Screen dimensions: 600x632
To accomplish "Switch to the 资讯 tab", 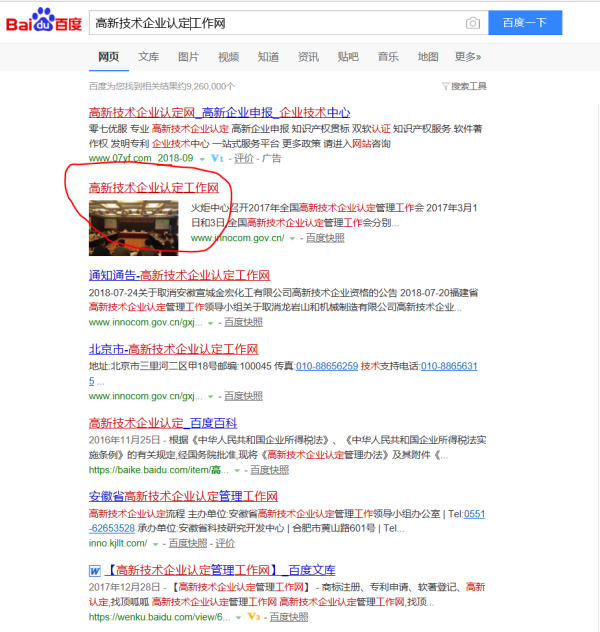I will [308, 57].
